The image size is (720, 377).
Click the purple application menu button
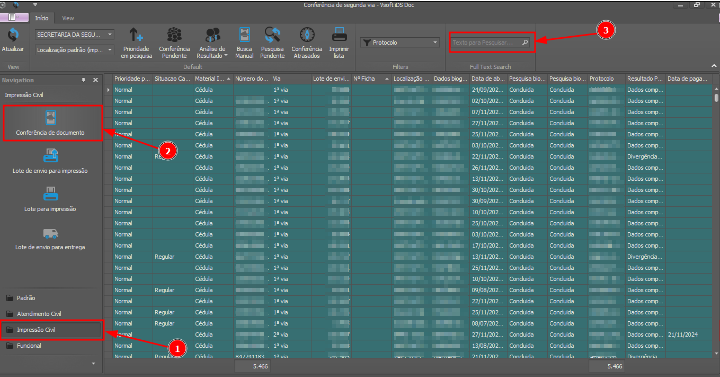pyautogui.click(x=14, y=17)
